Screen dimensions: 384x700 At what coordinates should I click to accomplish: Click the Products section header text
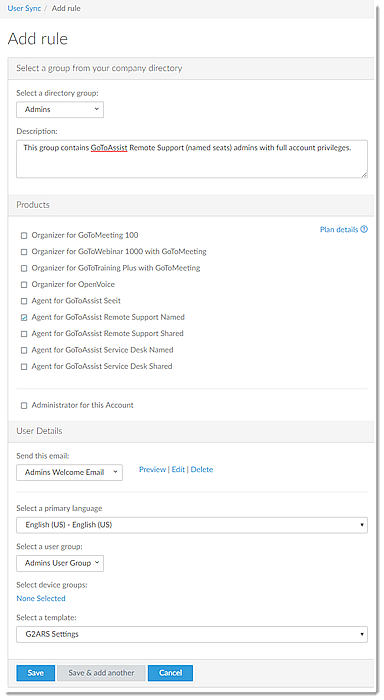33,205
